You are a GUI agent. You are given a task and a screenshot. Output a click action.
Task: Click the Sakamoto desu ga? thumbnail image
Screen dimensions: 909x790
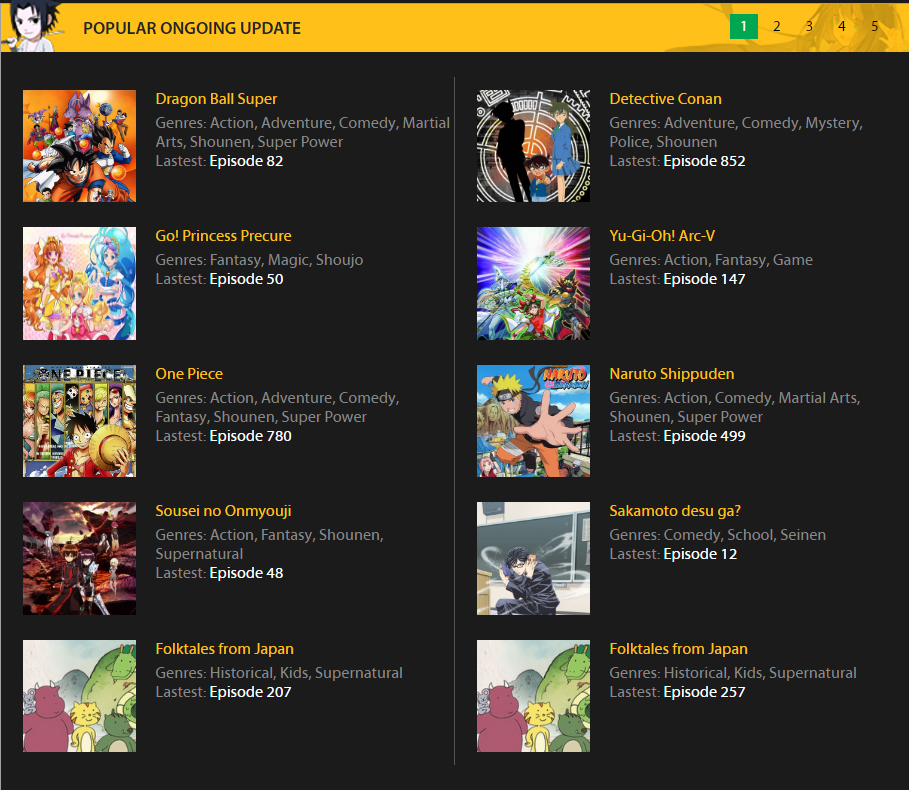point(533,558)
